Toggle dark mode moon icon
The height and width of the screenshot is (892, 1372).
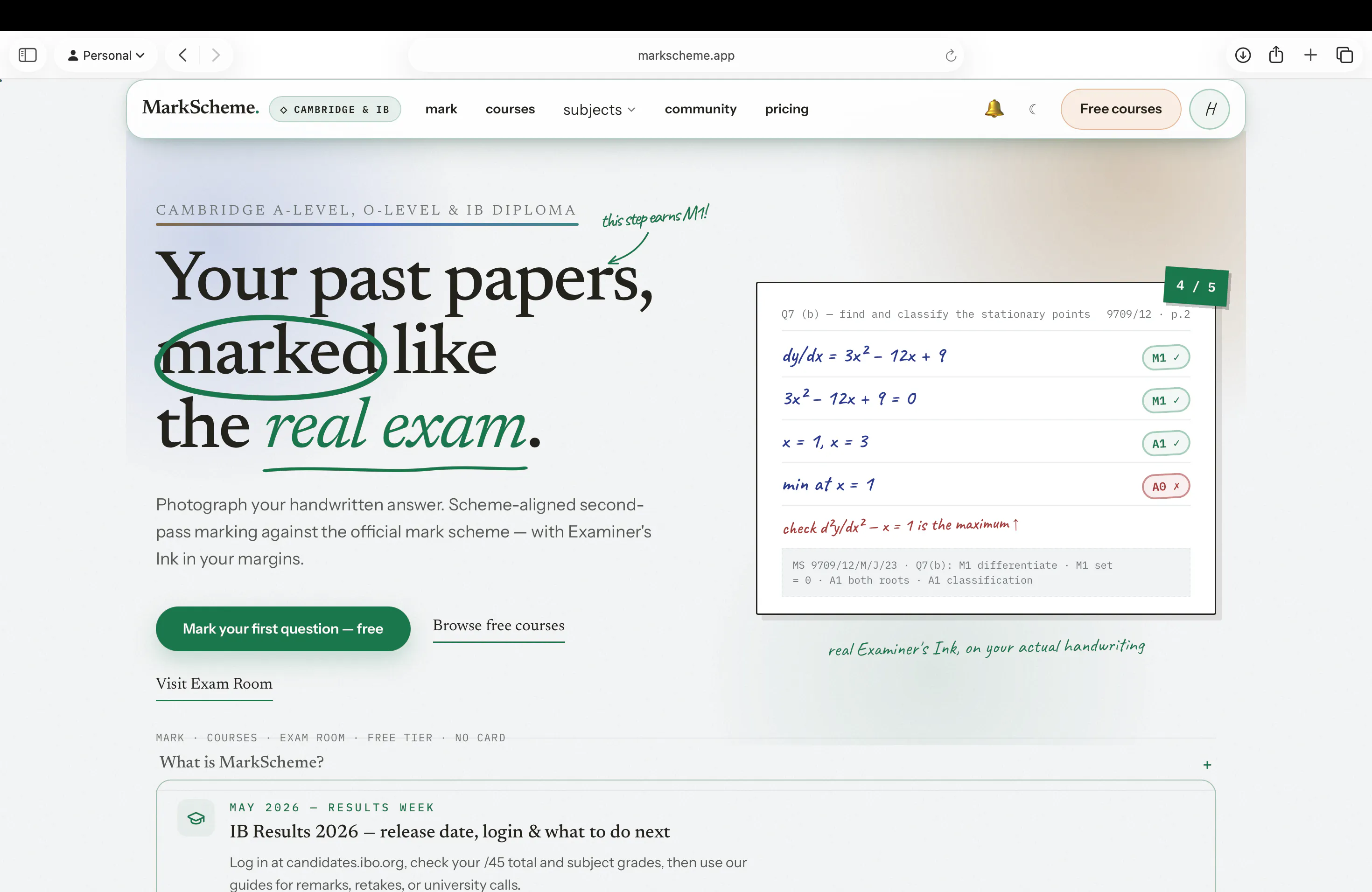click(1032, 109)
